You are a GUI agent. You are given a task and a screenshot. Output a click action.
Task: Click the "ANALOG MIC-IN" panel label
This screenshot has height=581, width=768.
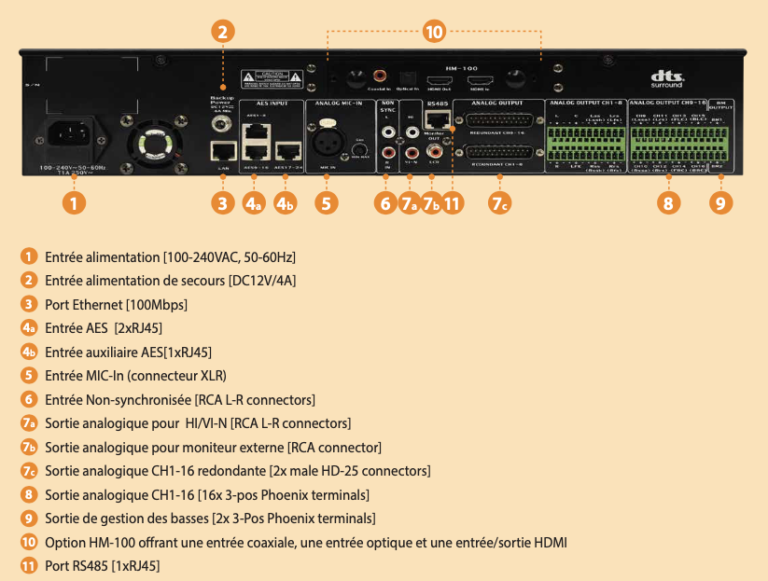tap(338, 103)
